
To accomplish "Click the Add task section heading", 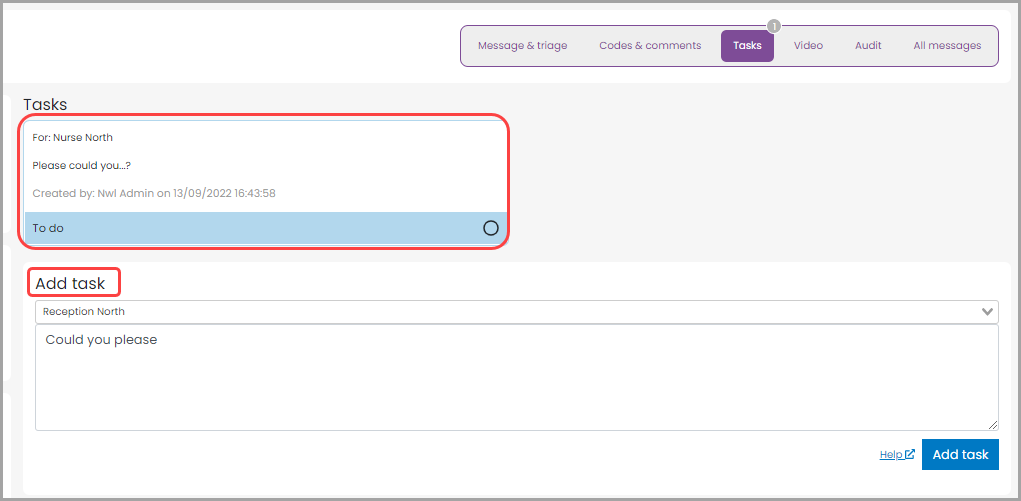I will pos(70,284).
